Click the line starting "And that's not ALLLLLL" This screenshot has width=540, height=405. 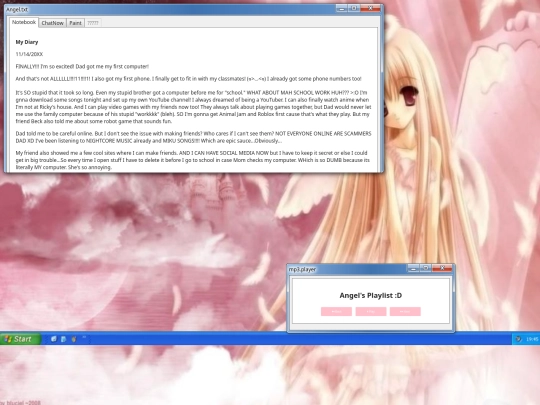pos(188,79)
